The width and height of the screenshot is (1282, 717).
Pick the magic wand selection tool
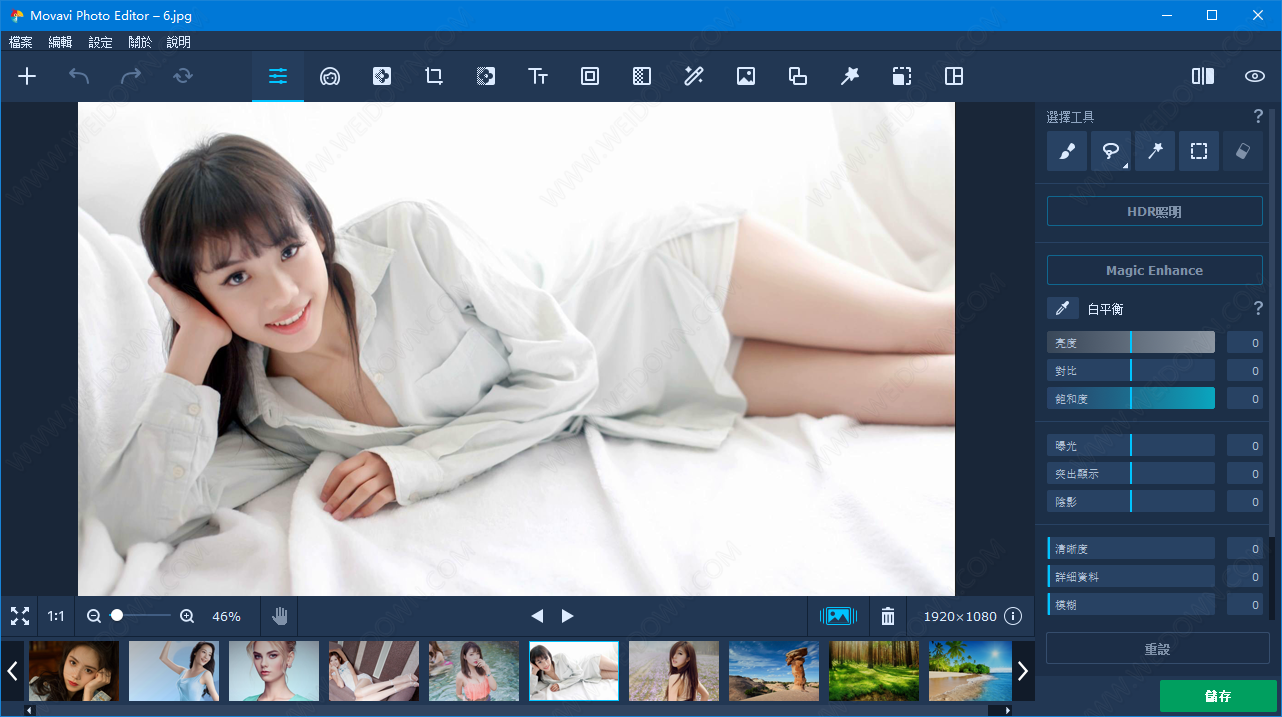(1155, 151)
